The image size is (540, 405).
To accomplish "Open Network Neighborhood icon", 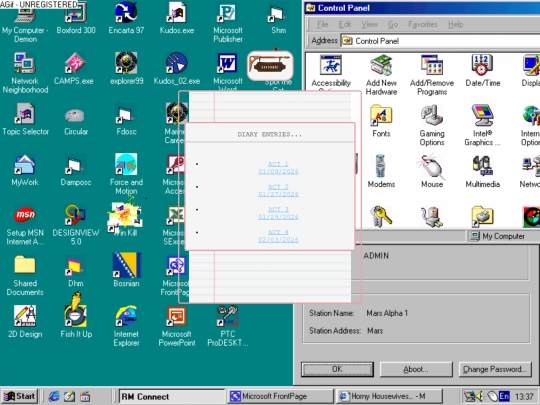I will click(x=25, y=73).
